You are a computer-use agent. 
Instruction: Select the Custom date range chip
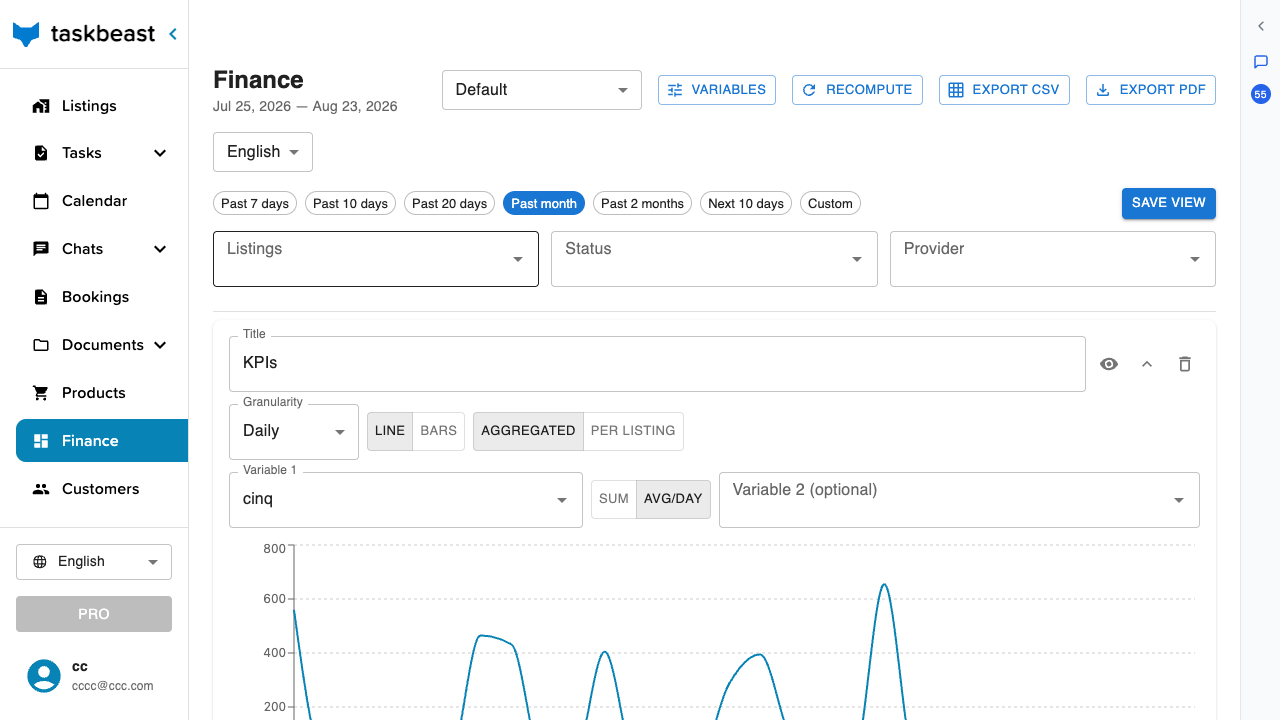pyautogui.click(x=830, y=203)
